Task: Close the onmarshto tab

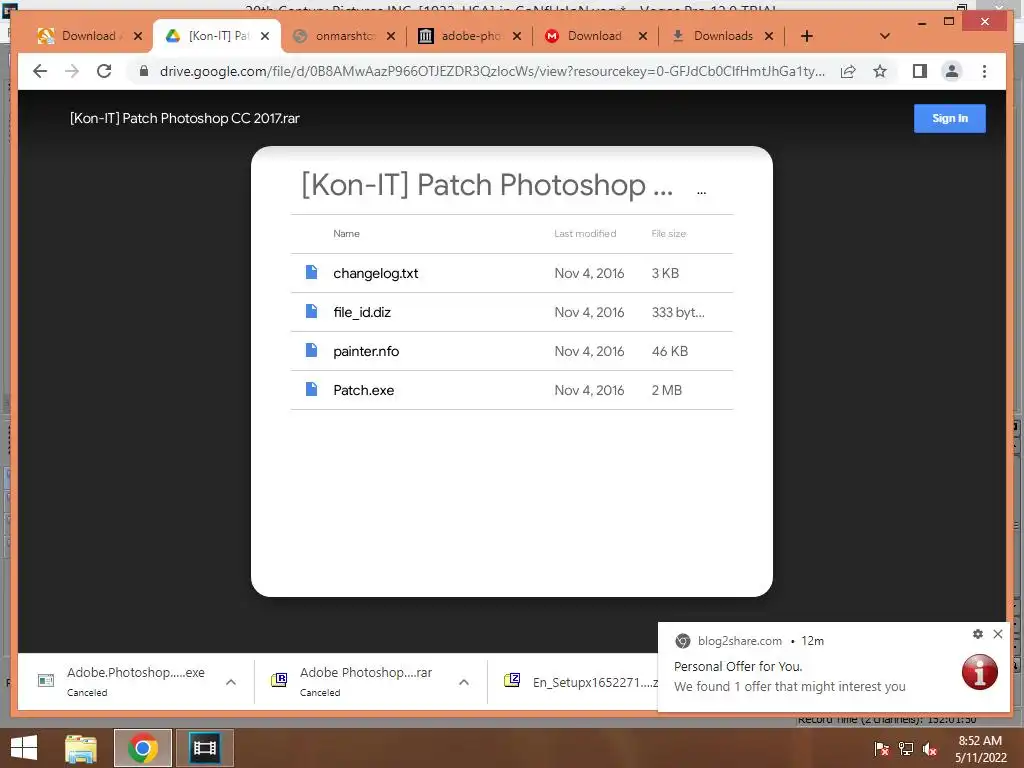Action: [x=391, y=36]
